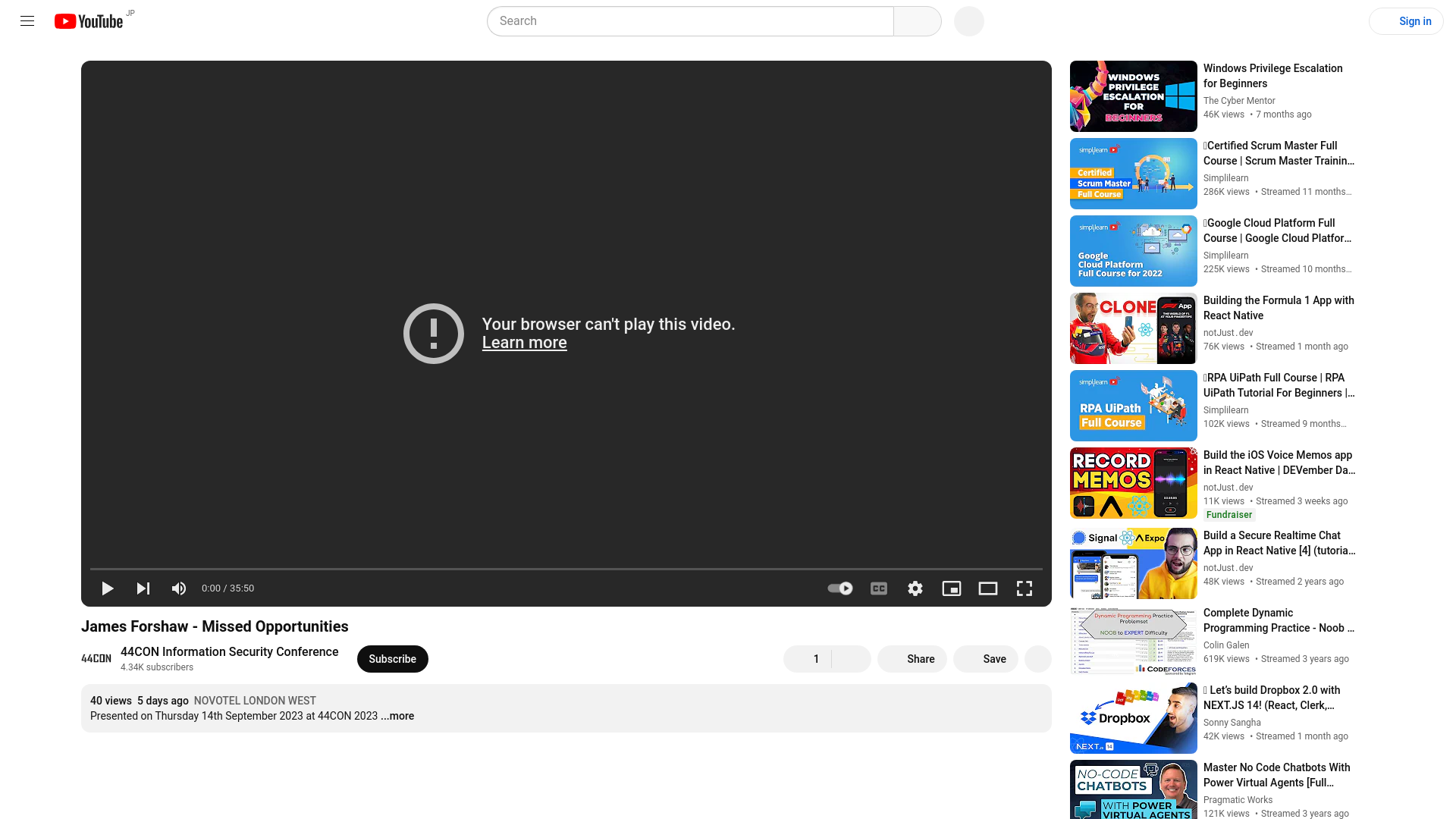This screenshot has width=1456, height=819.
Task: Click the Fundraiser badge
Action: click(x=1229, y=515)
